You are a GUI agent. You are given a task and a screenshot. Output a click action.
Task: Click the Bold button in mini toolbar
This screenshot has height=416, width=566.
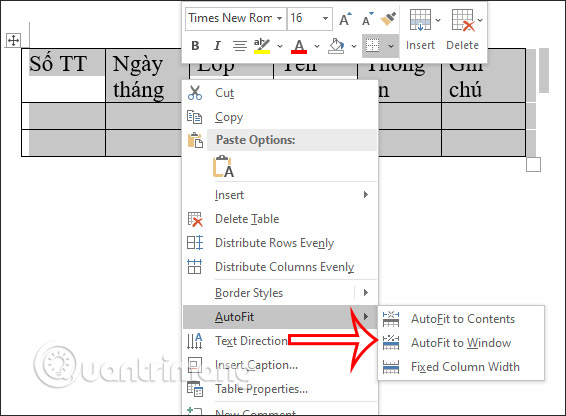pos(195,46)
